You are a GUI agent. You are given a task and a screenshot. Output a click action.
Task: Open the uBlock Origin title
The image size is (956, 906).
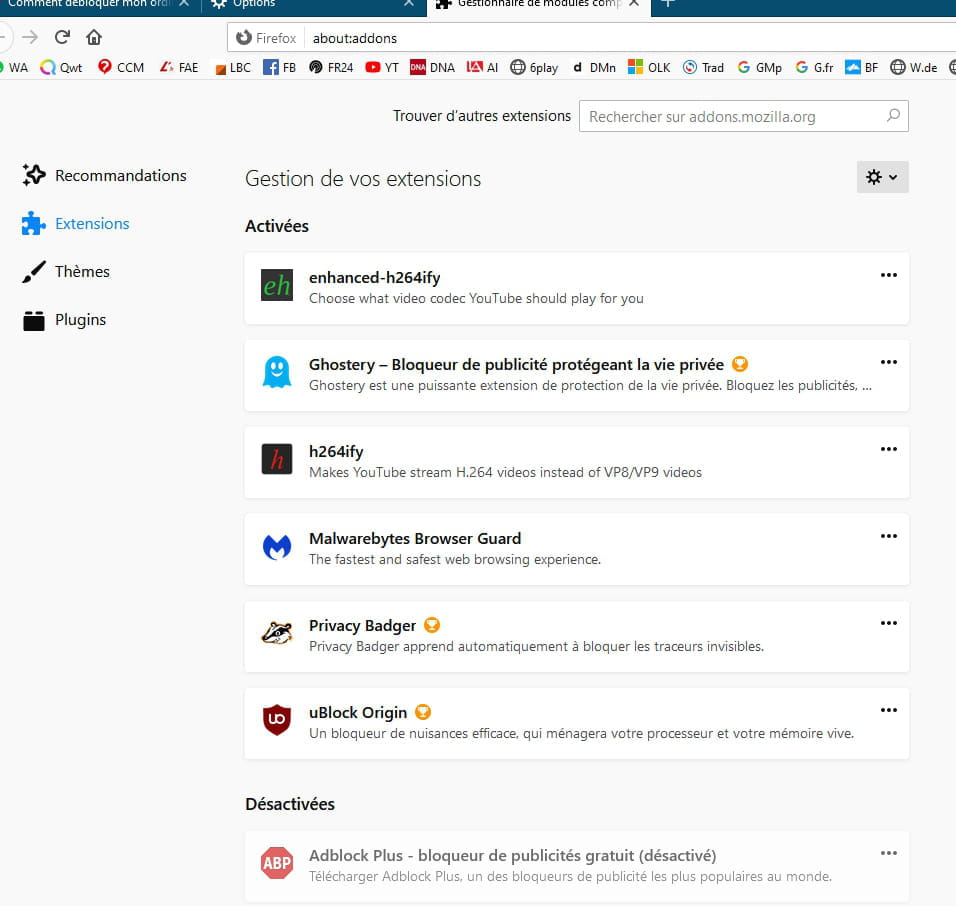tap(358, 712)
